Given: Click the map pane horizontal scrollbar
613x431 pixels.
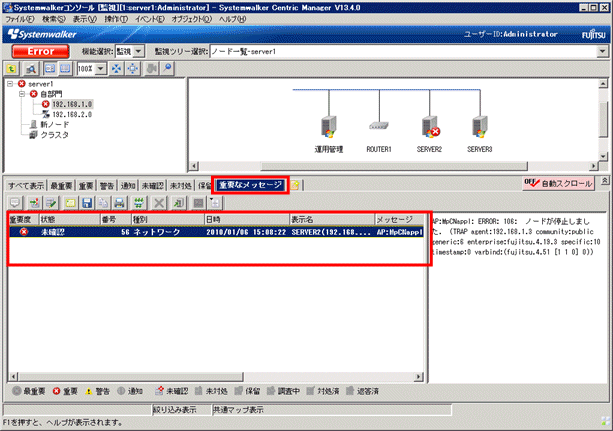Looking at the screenshot, I should 394,166.
